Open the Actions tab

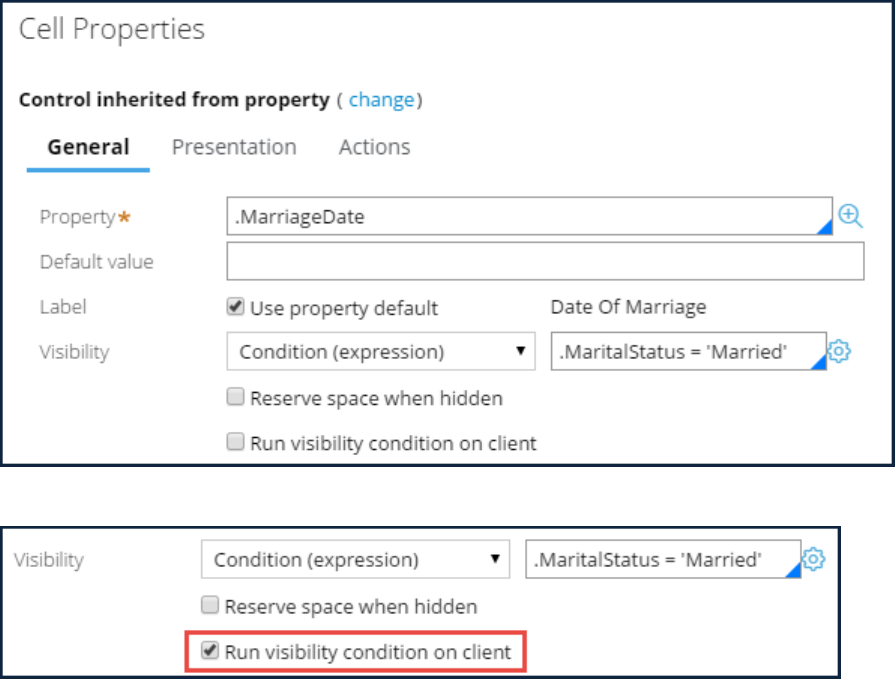point(374,147)
